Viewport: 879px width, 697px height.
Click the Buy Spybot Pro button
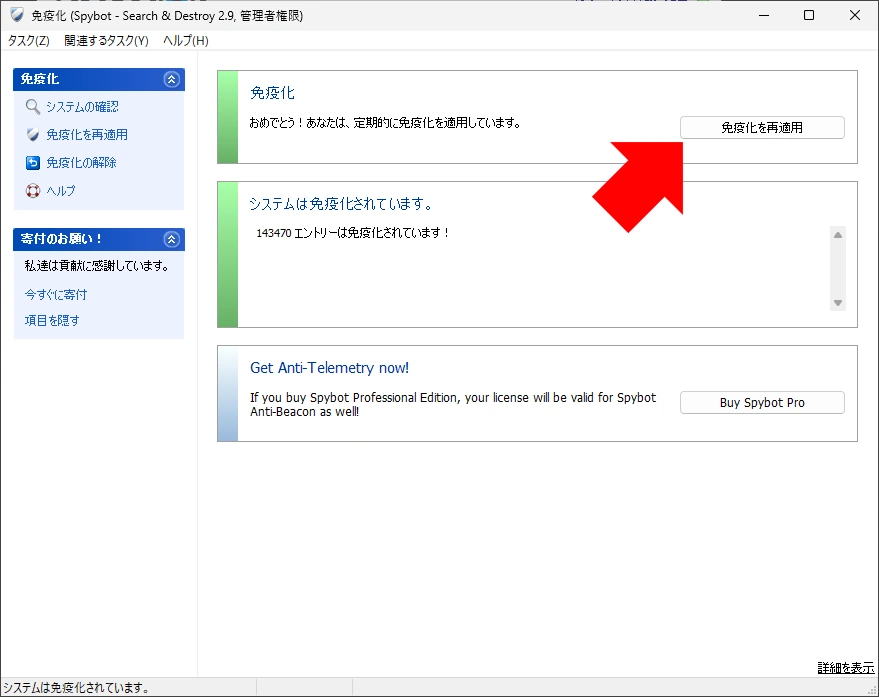coord(762,403)
